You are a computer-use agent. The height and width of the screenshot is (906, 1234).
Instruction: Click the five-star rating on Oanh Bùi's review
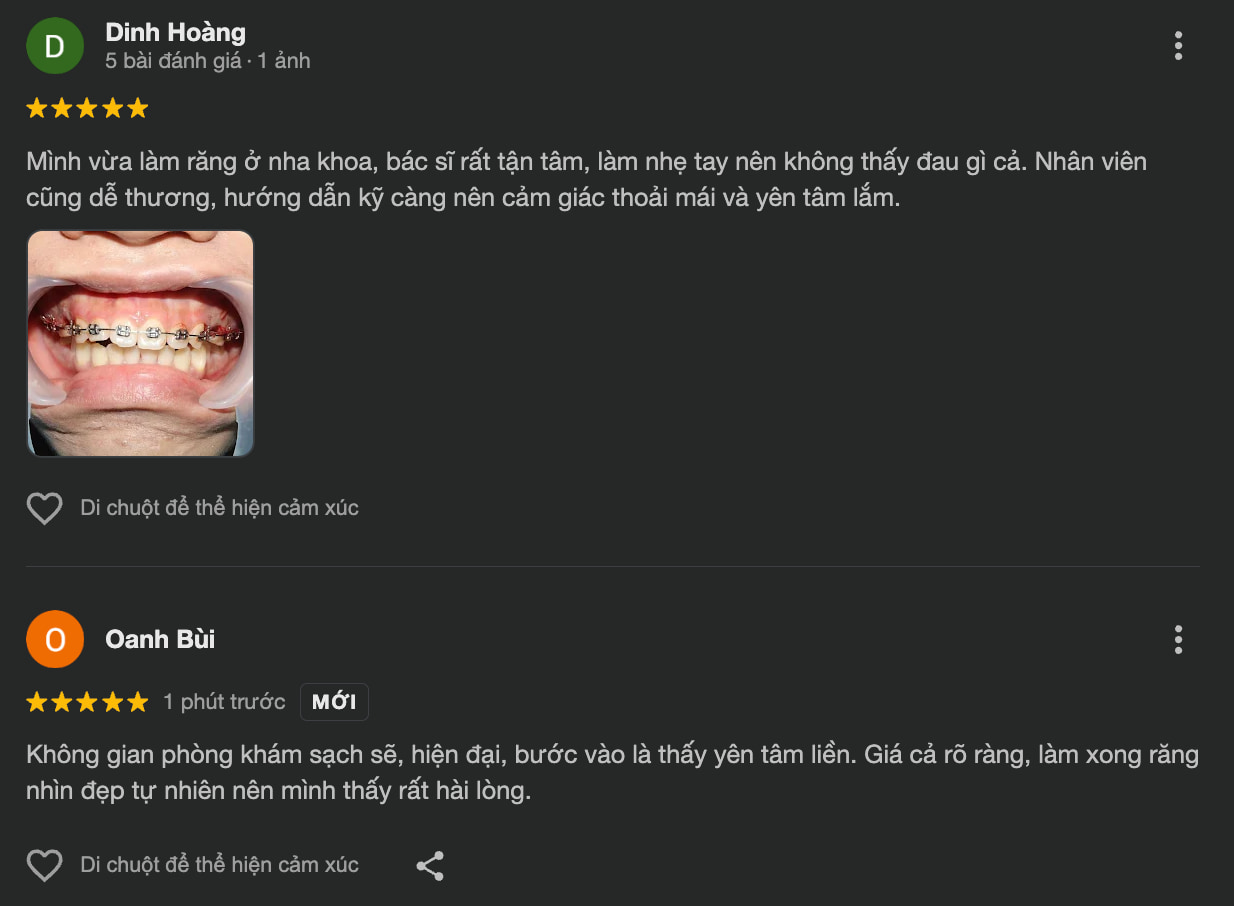tap(86, 701)
